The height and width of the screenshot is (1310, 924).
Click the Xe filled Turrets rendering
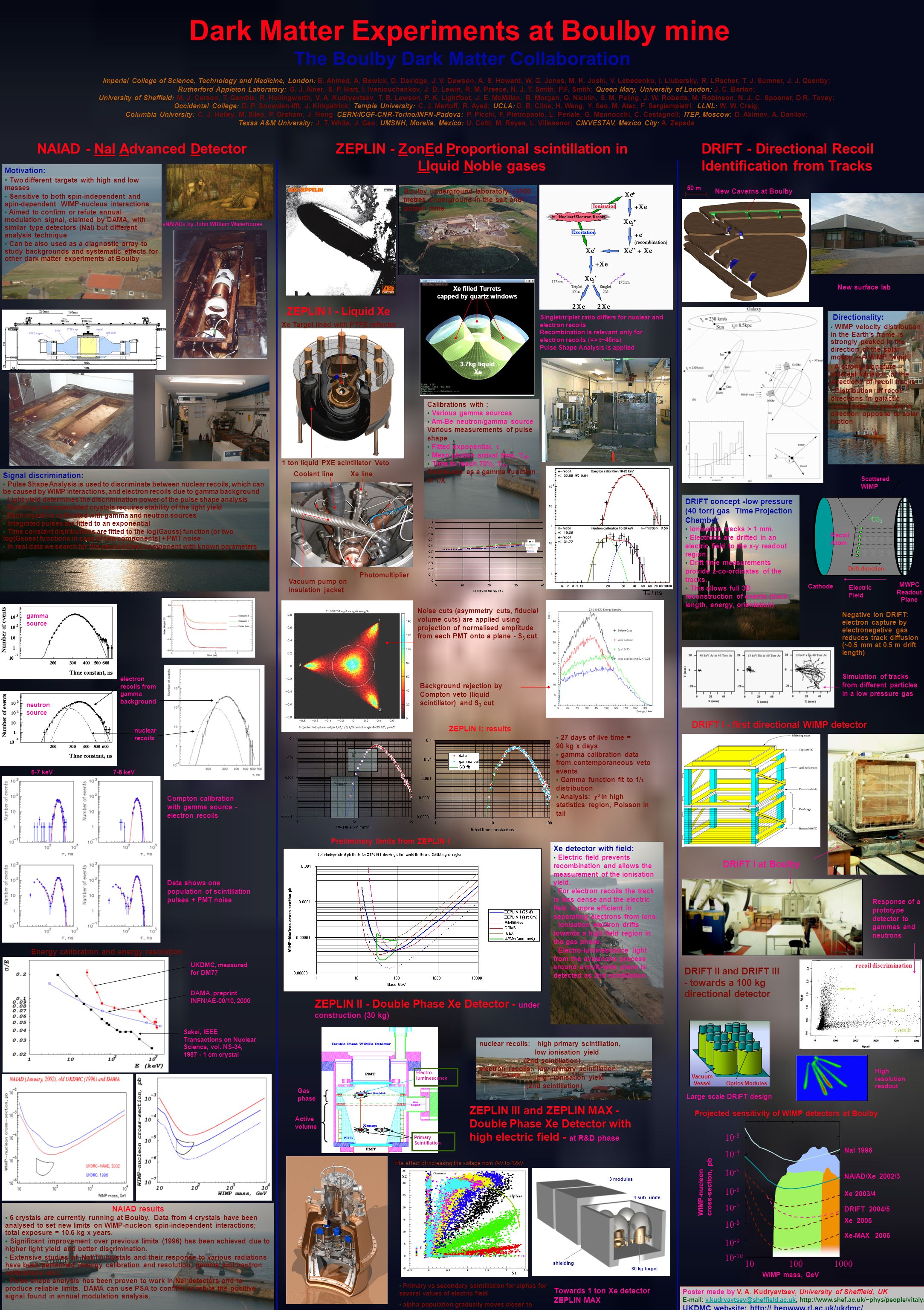pyautogui.click(x=478, y=337)
